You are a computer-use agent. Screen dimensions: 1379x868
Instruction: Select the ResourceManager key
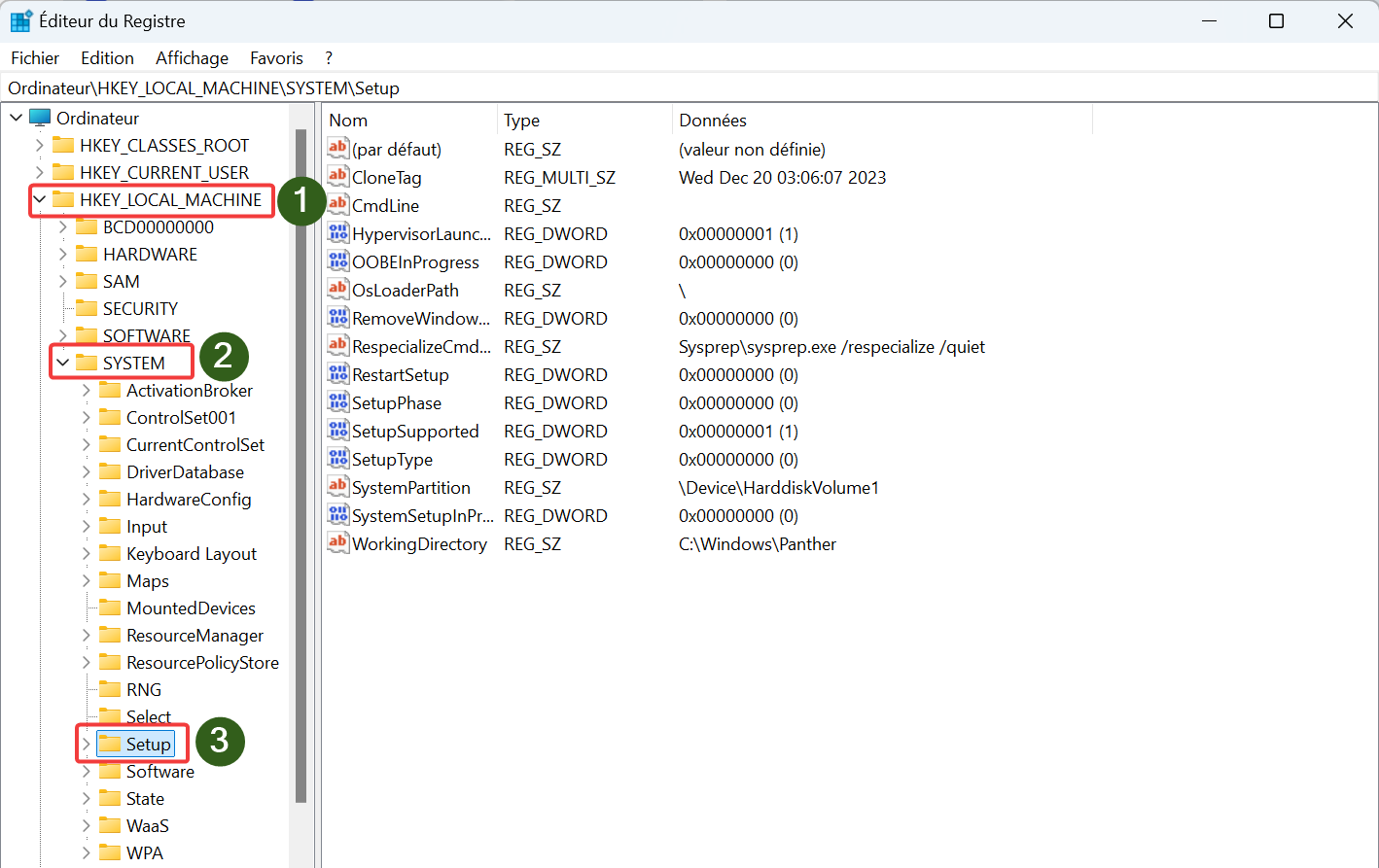194,635
